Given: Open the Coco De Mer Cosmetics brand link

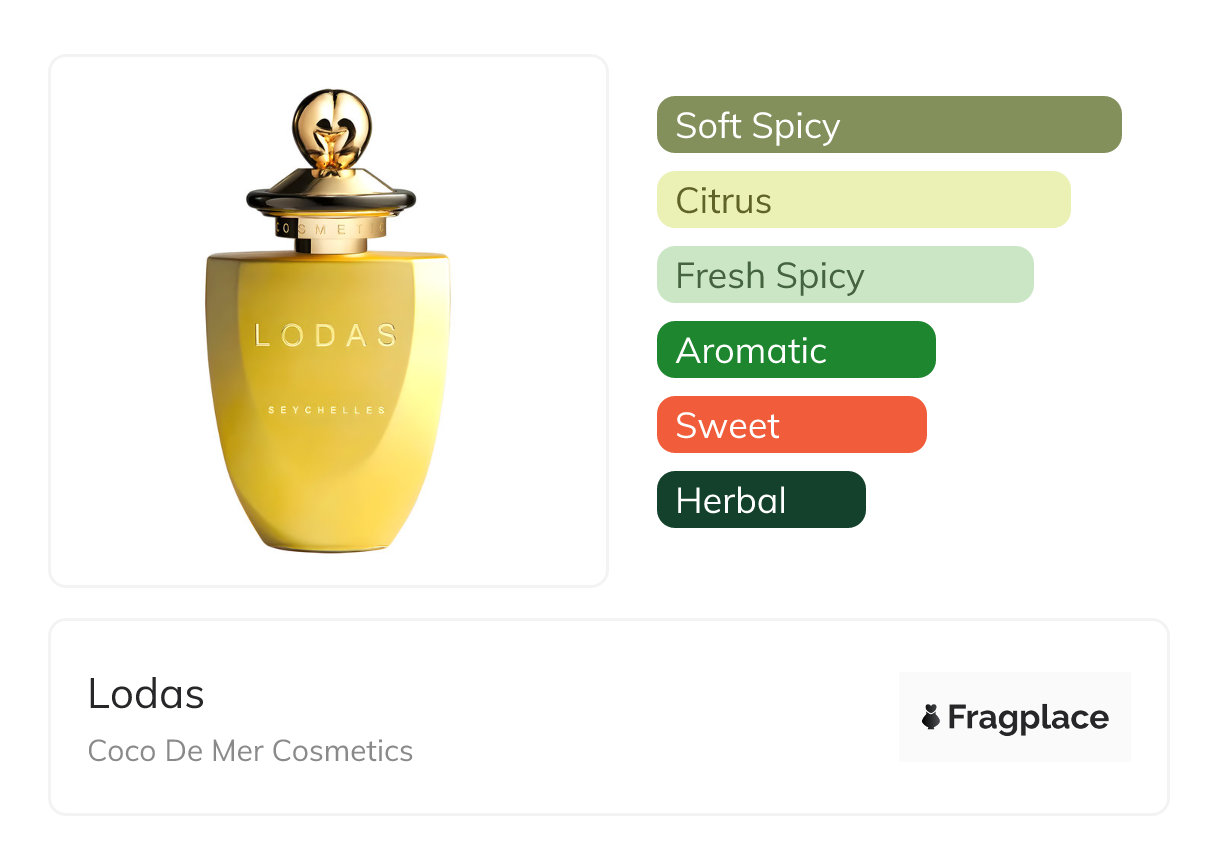Looking at the screenshot, I should [250, 751].
